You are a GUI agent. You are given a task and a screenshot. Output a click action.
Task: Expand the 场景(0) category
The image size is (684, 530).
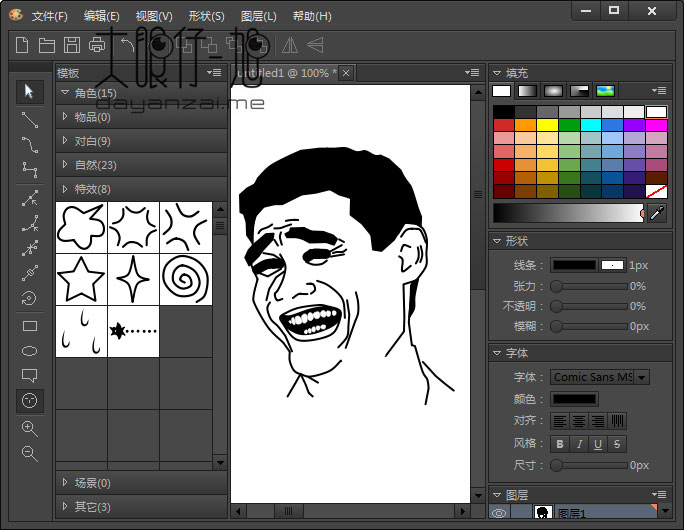(x=141, y=482)
